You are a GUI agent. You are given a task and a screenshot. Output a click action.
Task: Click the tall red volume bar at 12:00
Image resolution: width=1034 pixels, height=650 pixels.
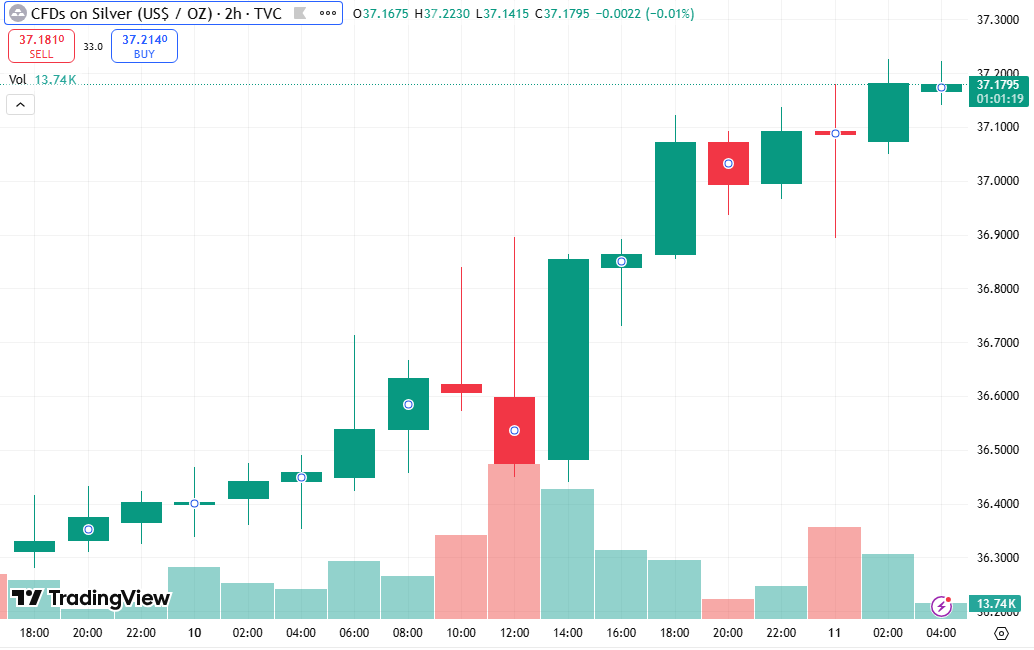pos(514,541)
